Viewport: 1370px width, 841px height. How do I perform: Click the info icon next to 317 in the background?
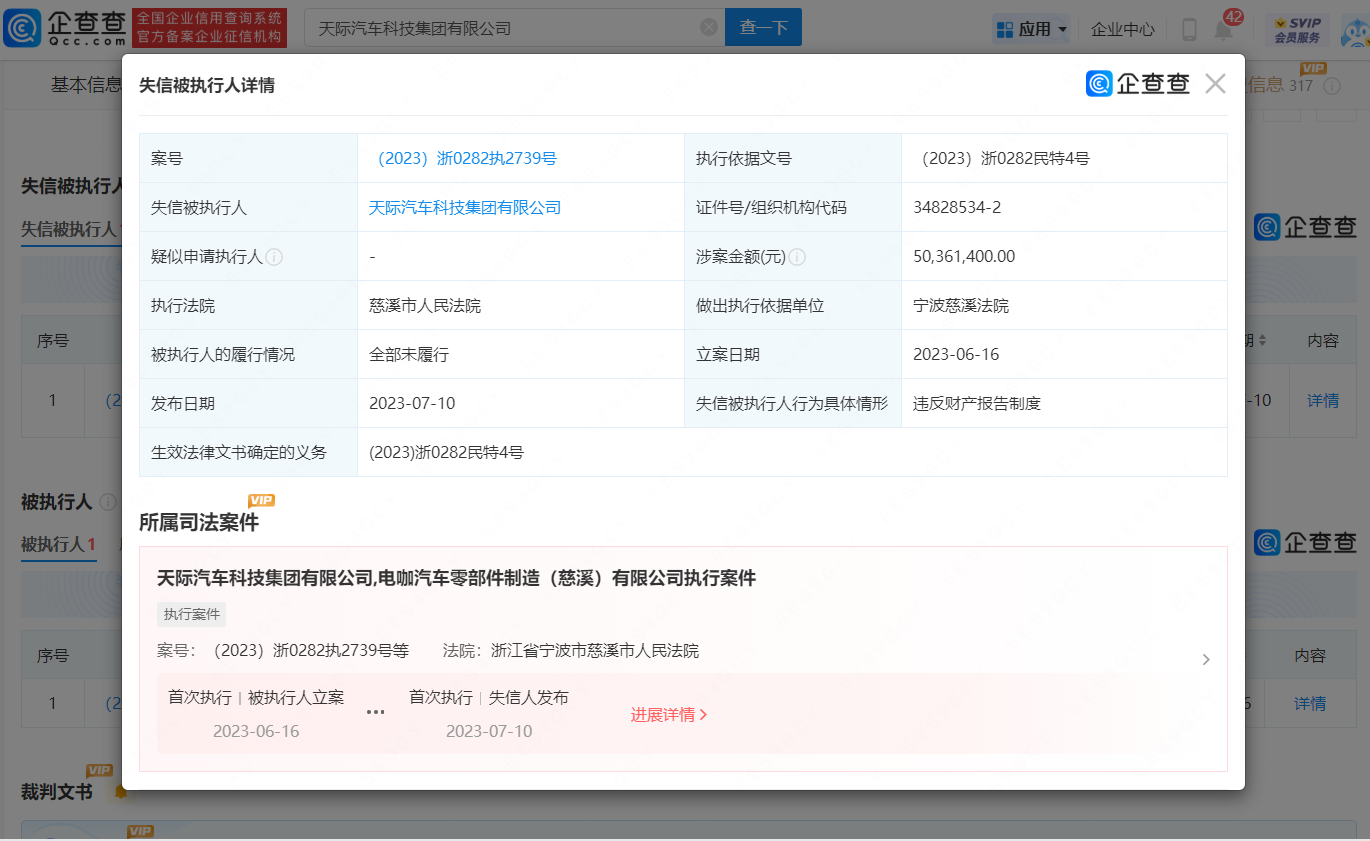(1331, 86)
